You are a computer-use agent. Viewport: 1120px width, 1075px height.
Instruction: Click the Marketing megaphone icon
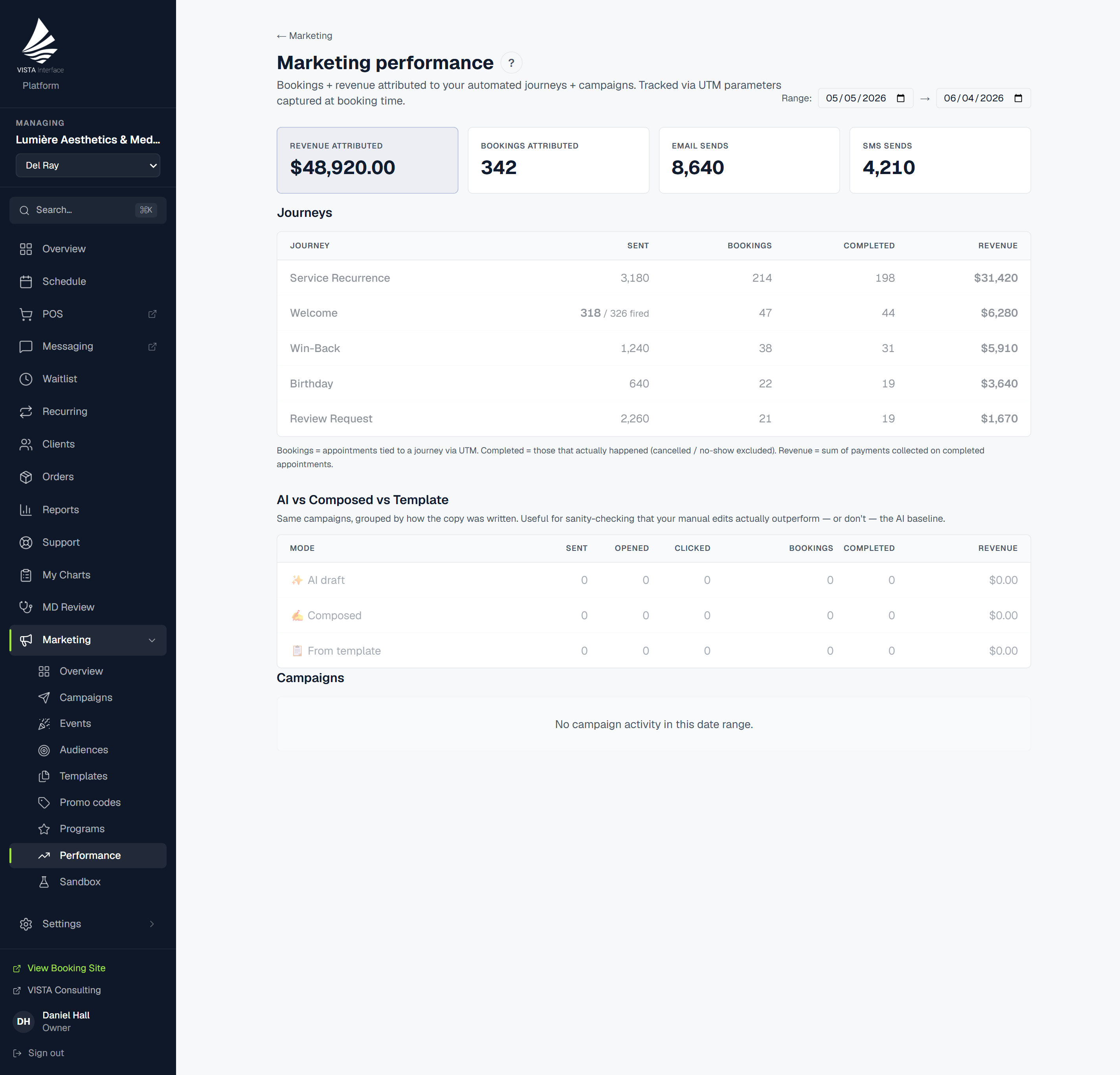pos(26,640)
